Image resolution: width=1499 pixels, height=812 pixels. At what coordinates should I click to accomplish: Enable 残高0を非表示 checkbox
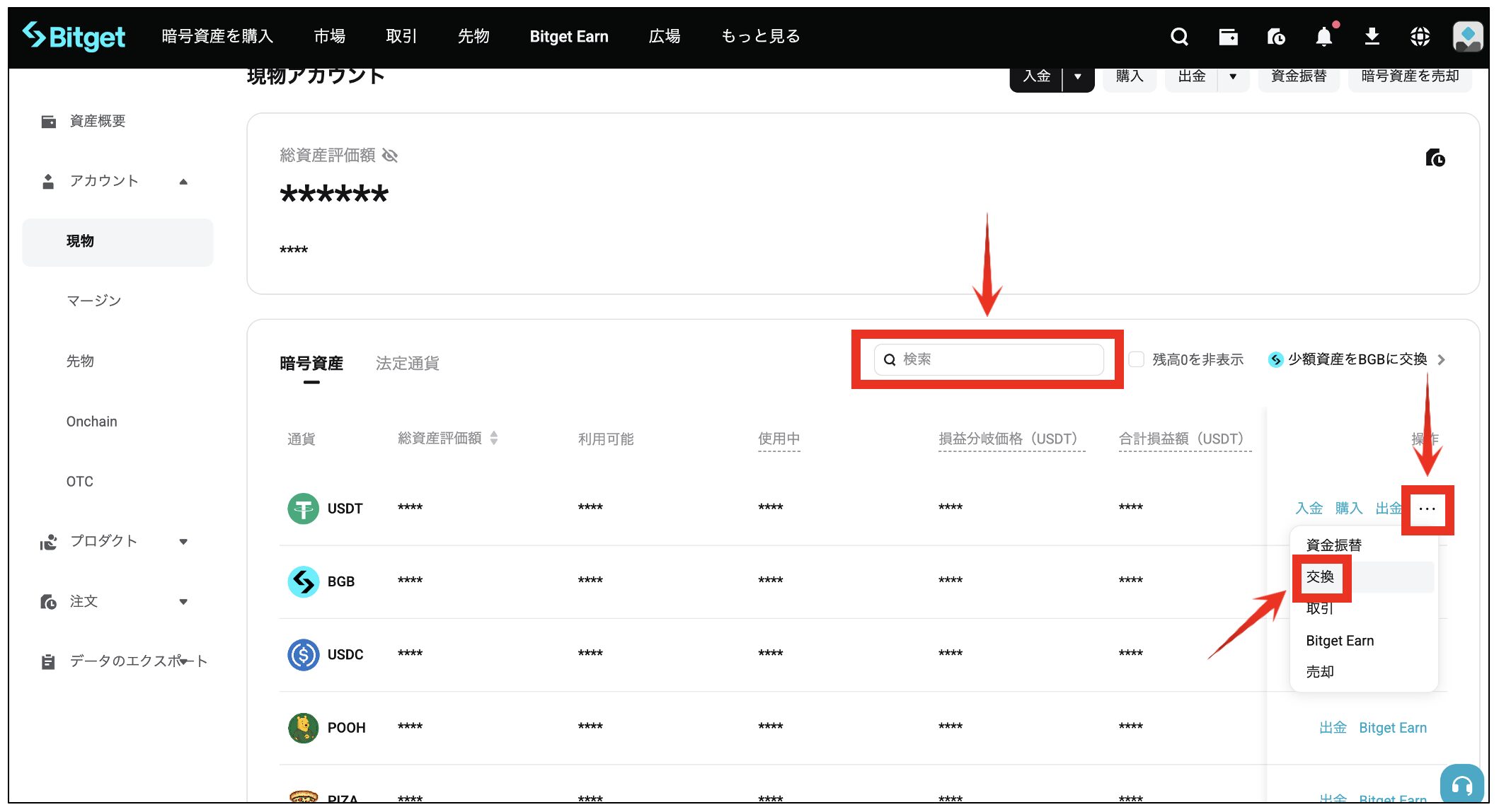(x=1137, y=359)
